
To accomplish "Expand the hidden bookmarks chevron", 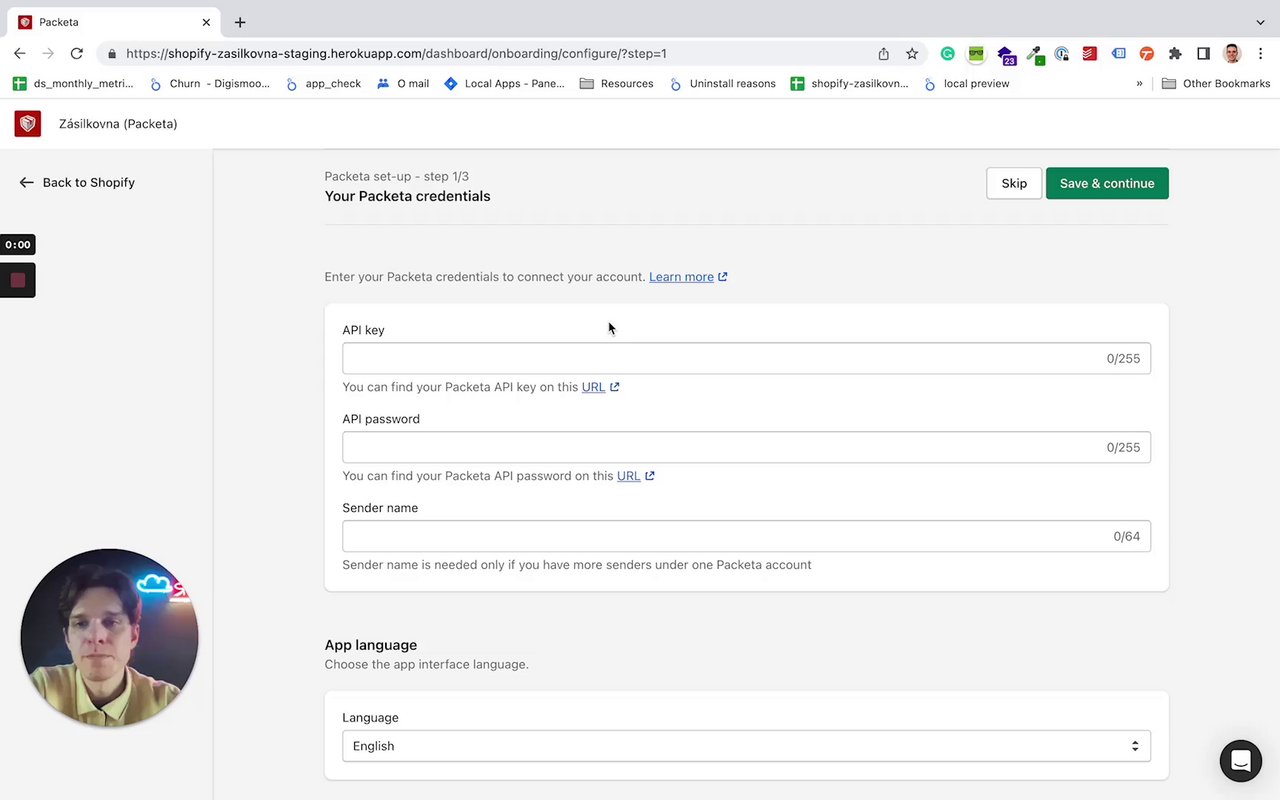I will point(1139,84).
